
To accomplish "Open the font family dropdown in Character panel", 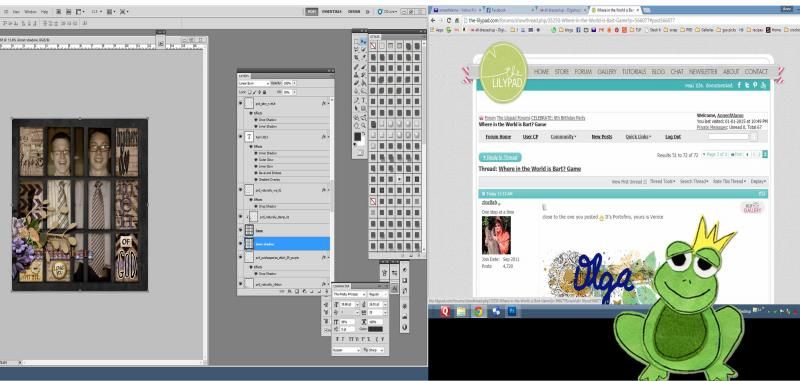I will pyautogui.click(x=350, y=294).
